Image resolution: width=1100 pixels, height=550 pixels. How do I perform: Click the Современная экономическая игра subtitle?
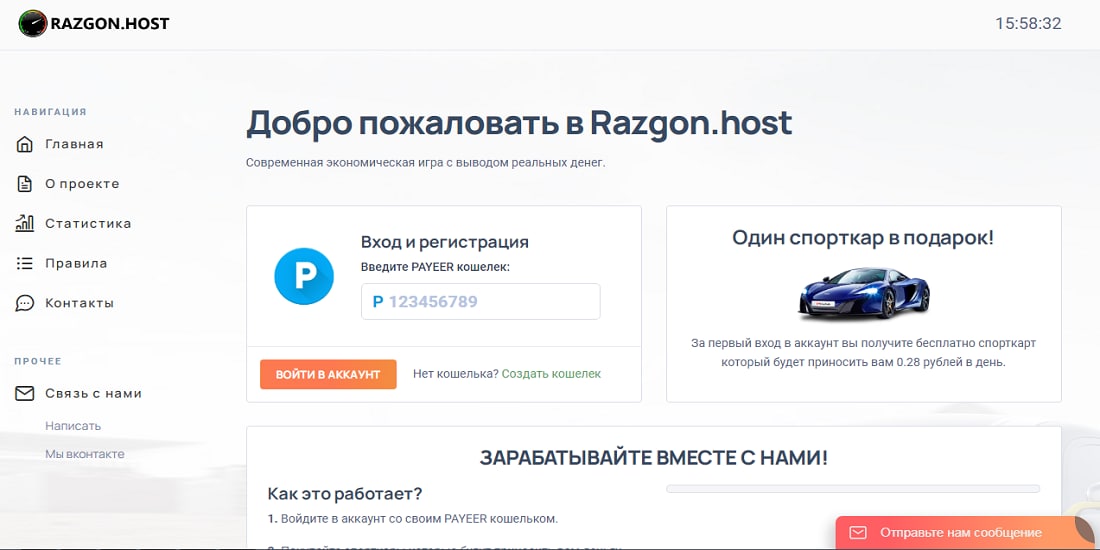[426, 163]
